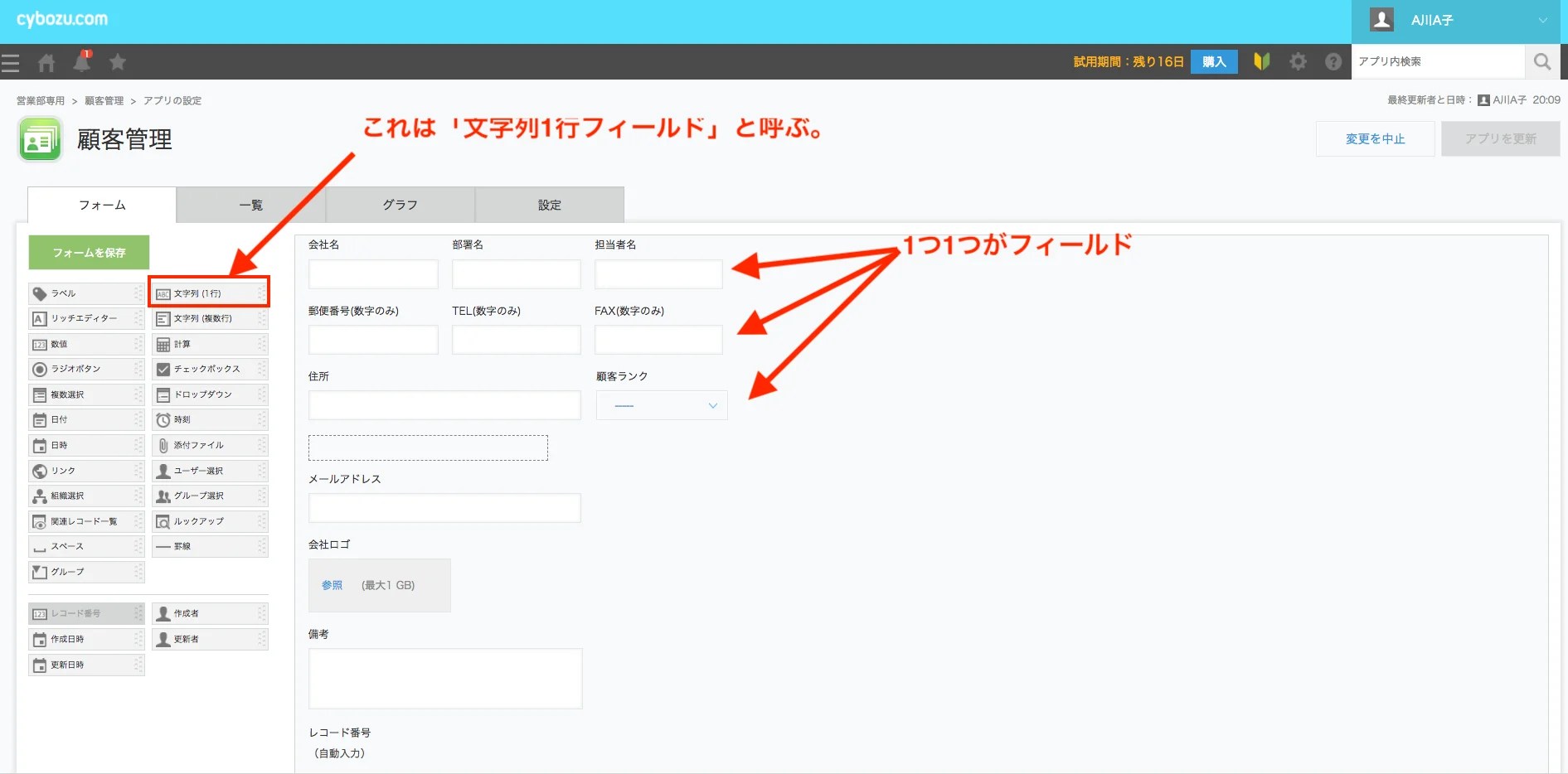Select the チェックボックス field type
Viewport: 1568px width, 774px height.
click(209, 369)
